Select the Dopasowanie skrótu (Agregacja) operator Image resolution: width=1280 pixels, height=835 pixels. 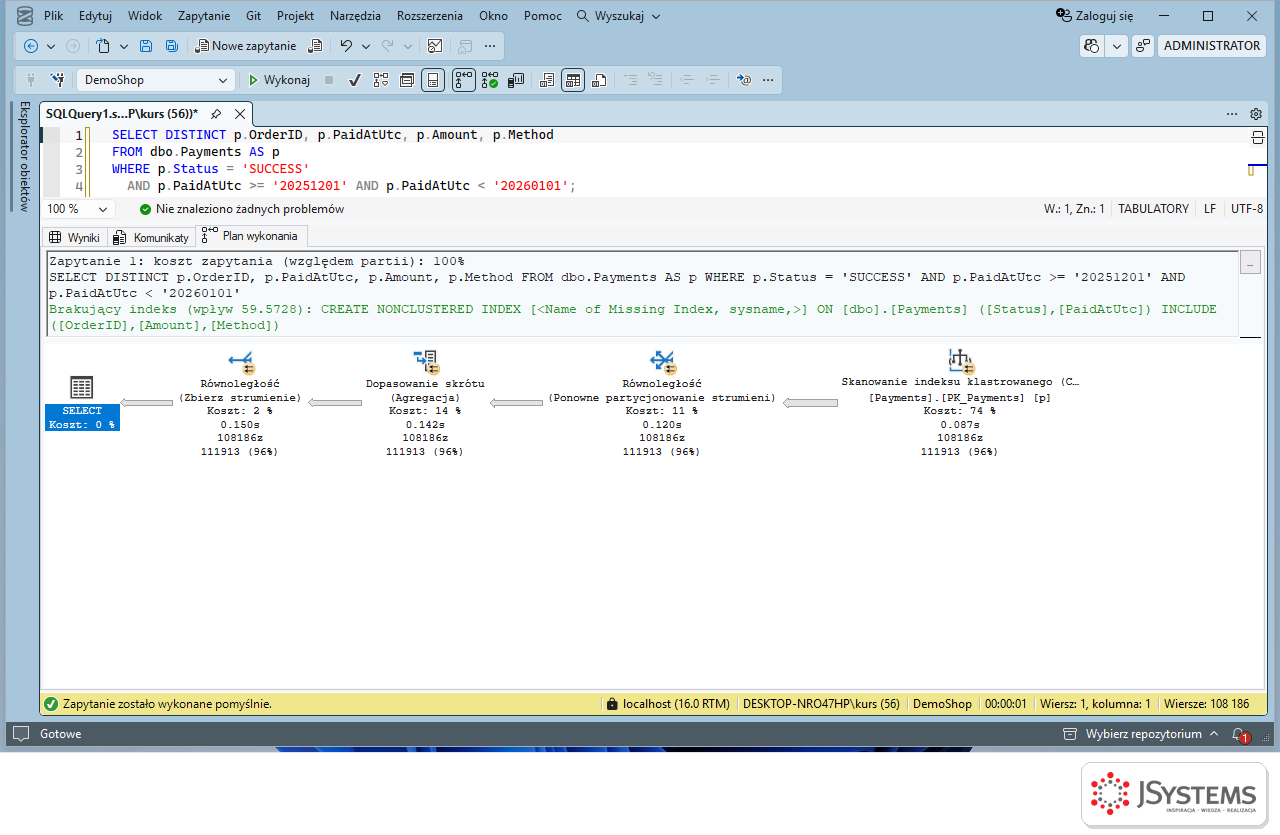[425, 403]
